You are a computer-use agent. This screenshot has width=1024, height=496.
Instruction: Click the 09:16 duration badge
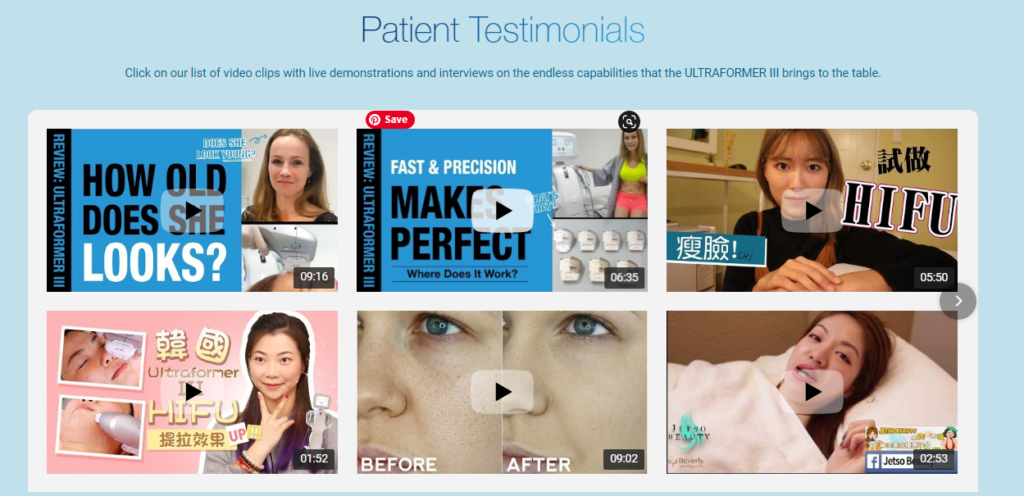point(314,277)
